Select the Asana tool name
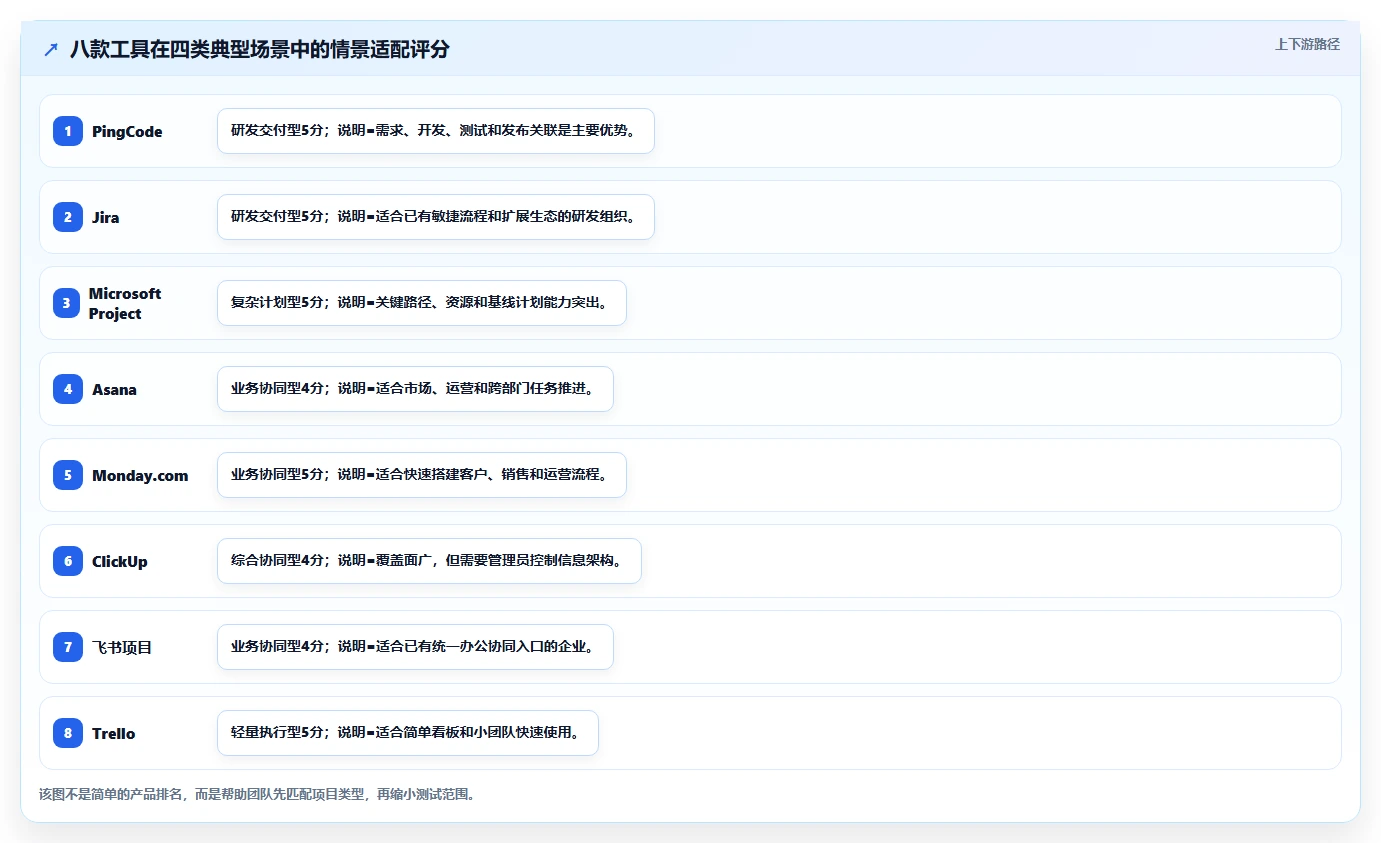 click(x=114, y=389)
